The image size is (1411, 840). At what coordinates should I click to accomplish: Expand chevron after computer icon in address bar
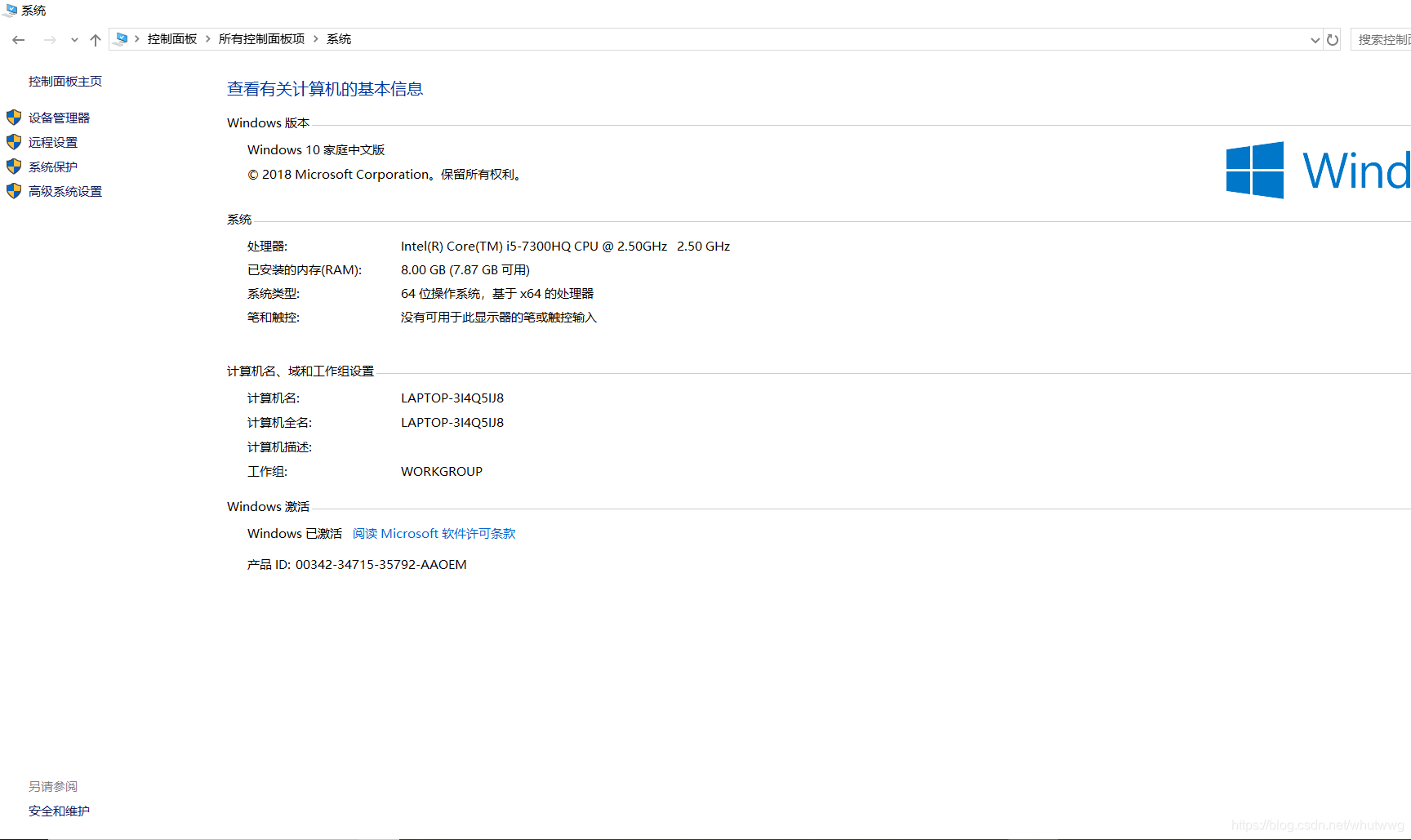pos(136,39)
